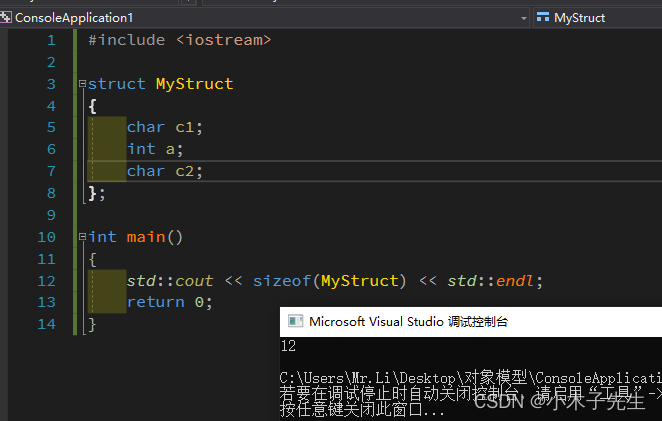Click the iostream include directive
Image resolution: width=662 pixels, height=421 pixels.
(179, 40)
